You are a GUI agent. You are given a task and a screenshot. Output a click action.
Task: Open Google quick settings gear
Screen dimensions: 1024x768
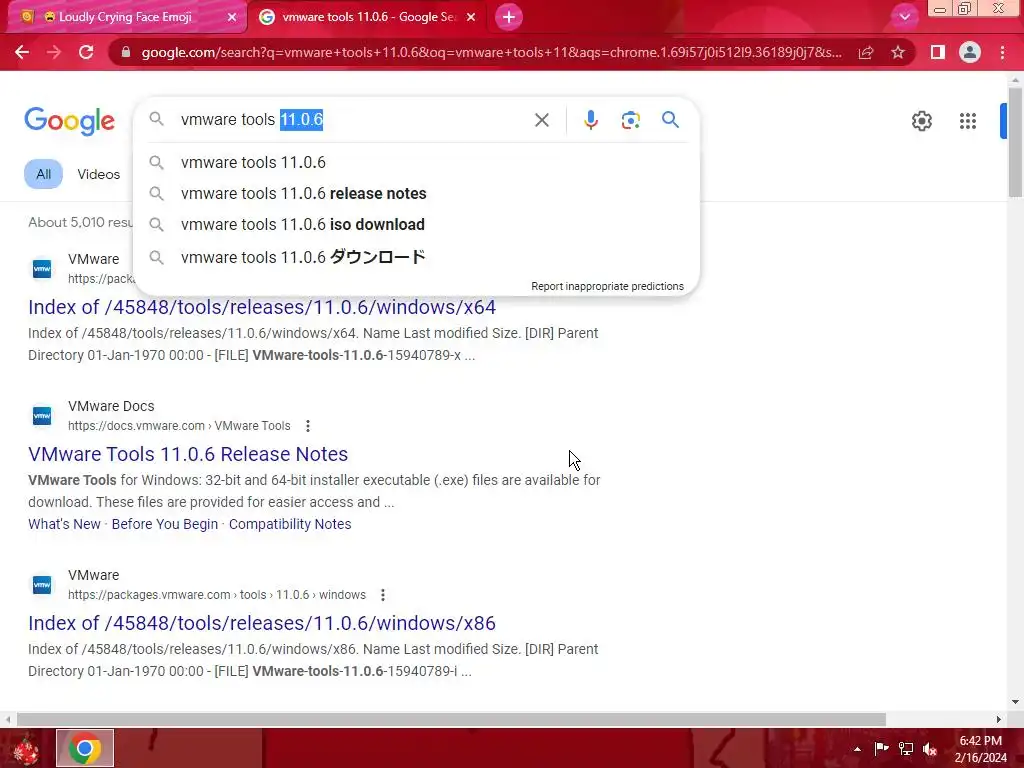[x=921, y=121]
